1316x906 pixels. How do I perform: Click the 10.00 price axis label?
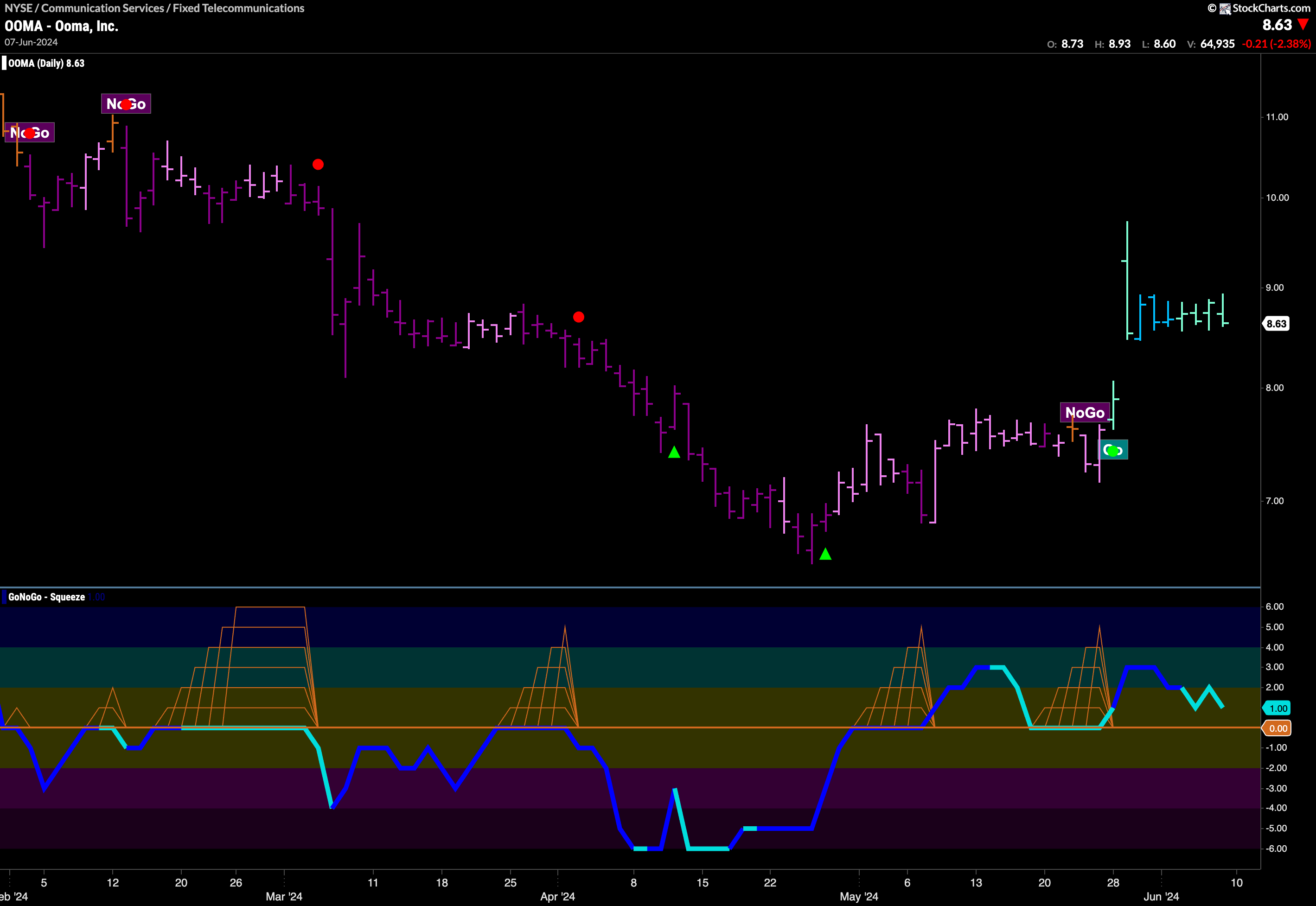pyautogui.click(x=1277, y=198)
